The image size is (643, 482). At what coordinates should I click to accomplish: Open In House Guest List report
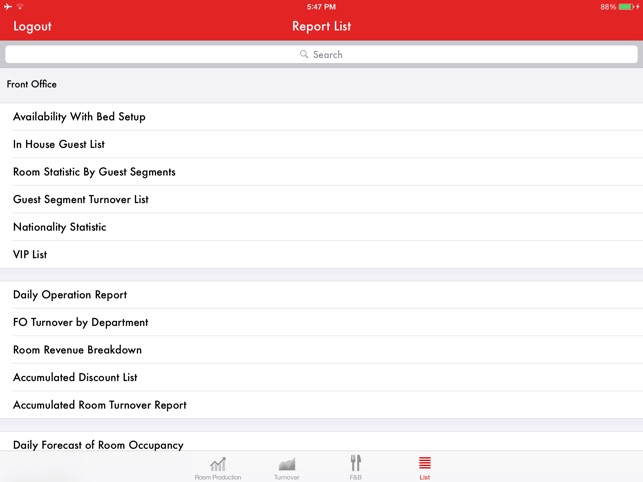(322, 144)
